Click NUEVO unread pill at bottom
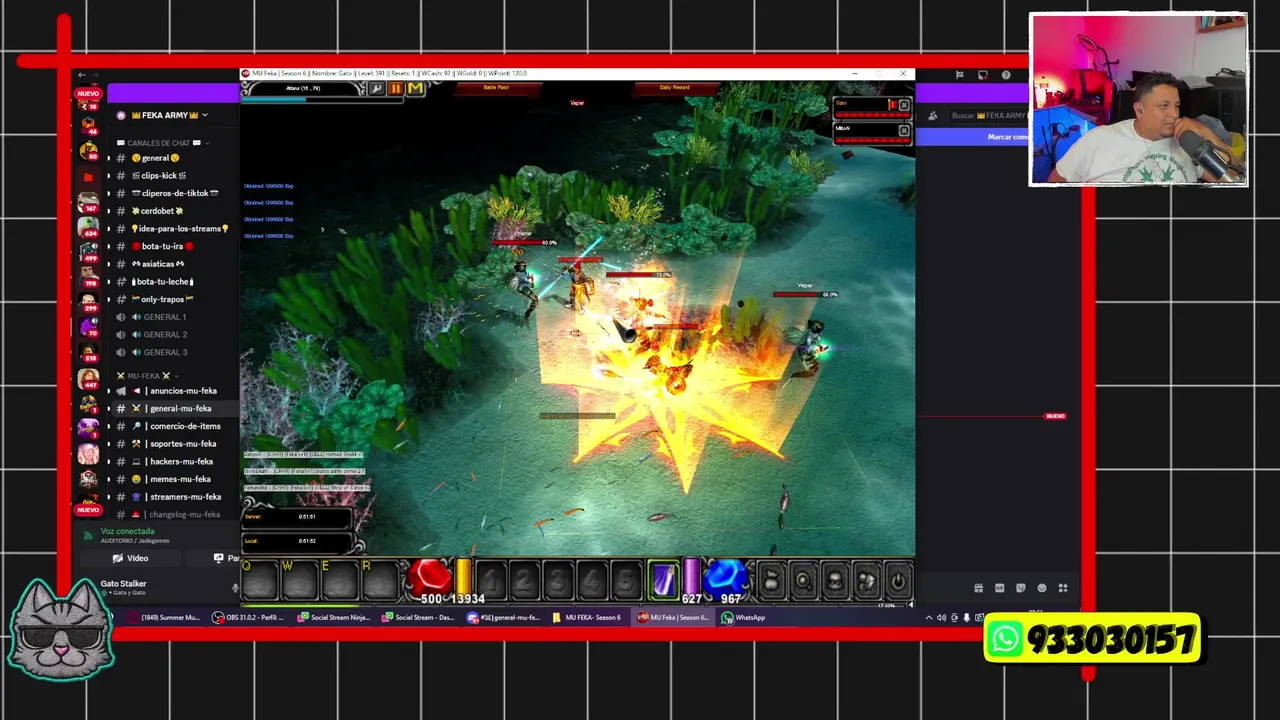The height and width of the screenshot is (720, 1280). click(x=88, y=510)
